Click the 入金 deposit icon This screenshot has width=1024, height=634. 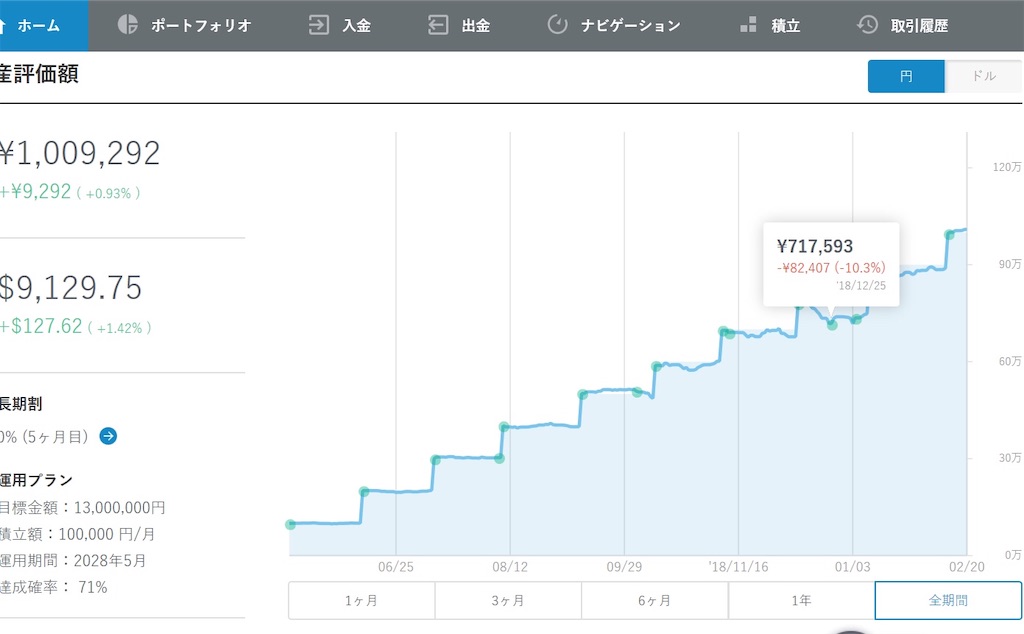(x=318, y=25)
